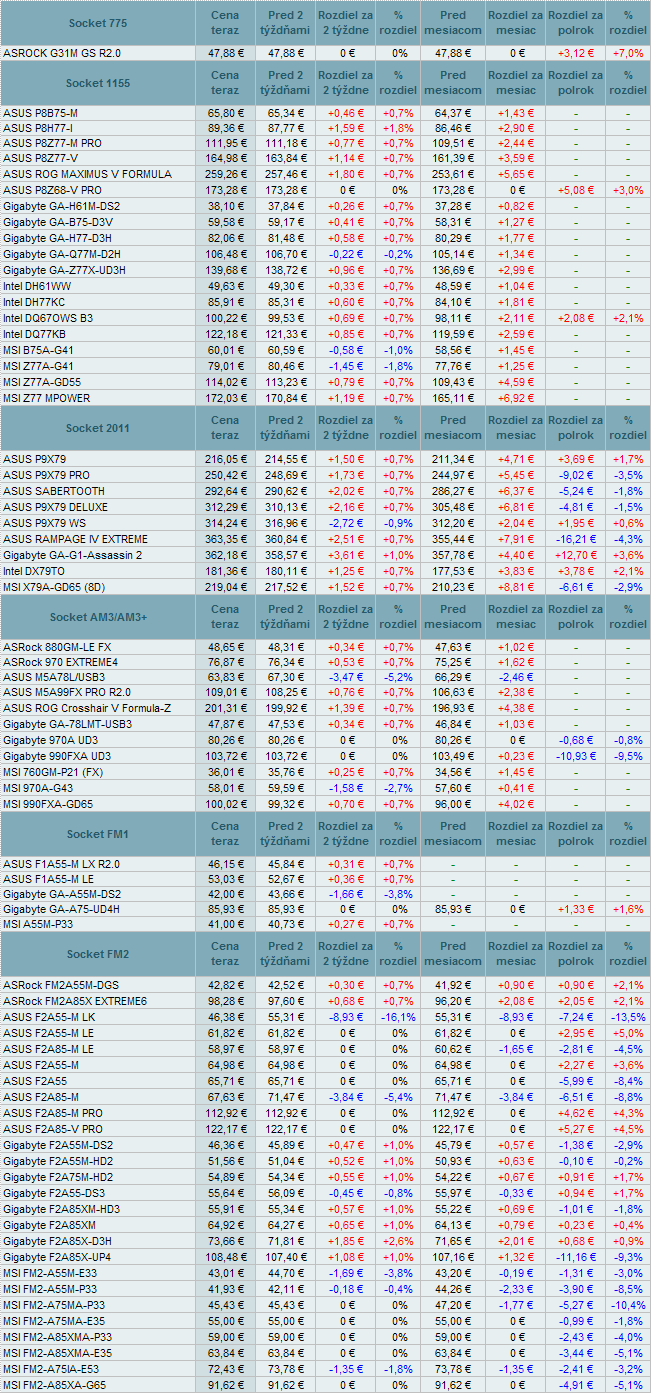Select the Intel DQ67OWS B3 product name
The image size is (651, 1393).
point(48,318)
